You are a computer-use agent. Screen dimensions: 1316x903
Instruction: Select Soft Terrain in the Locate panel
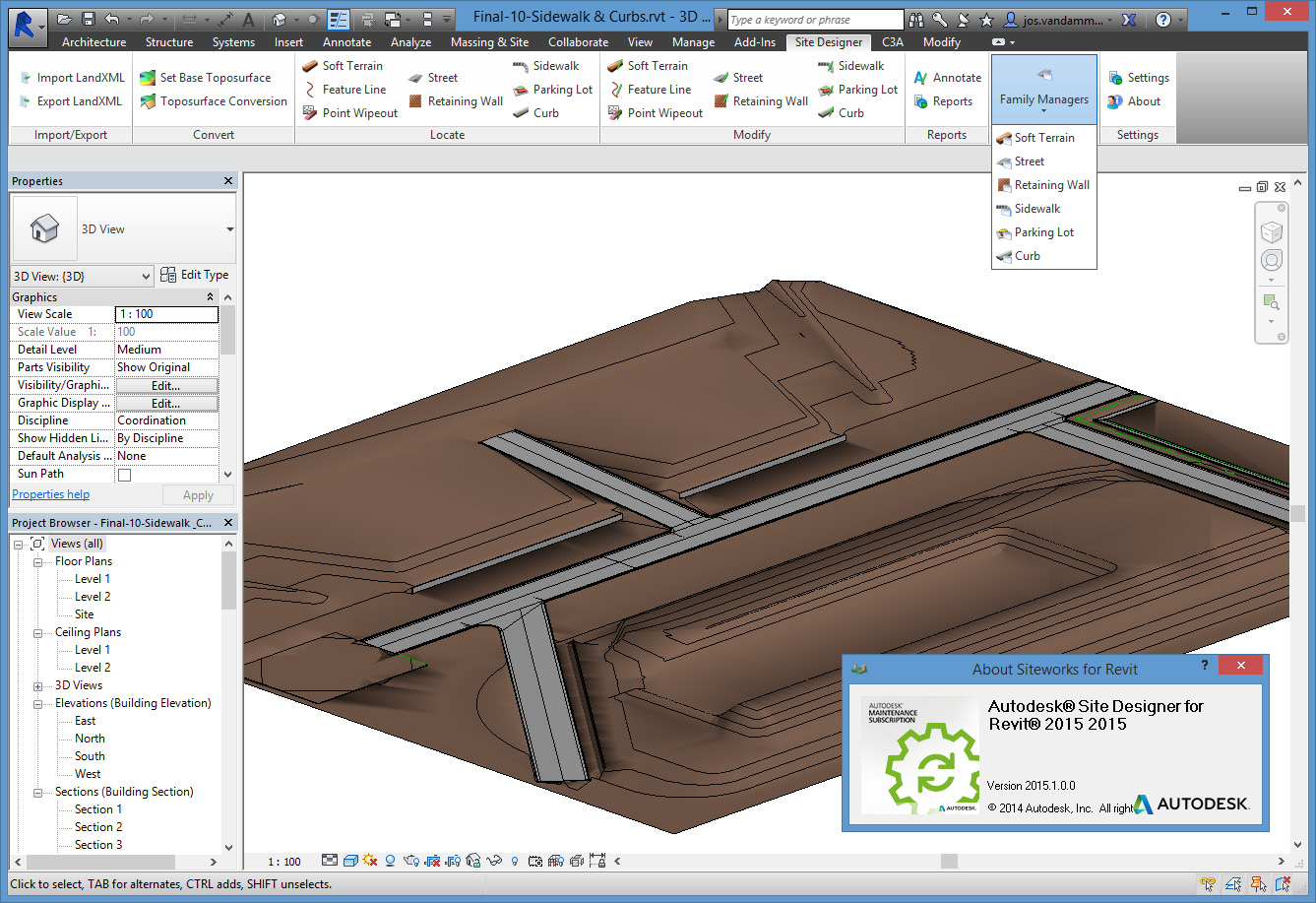(343, 66)
